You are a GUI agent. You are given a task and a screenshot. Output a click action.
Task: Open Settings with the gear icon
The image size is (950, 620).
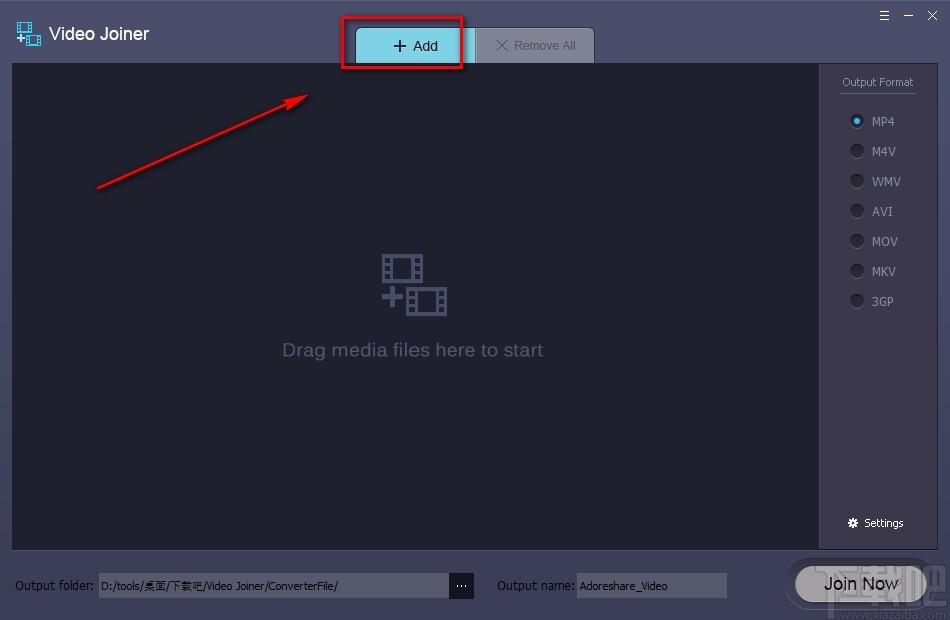click(x=875, y=523)
